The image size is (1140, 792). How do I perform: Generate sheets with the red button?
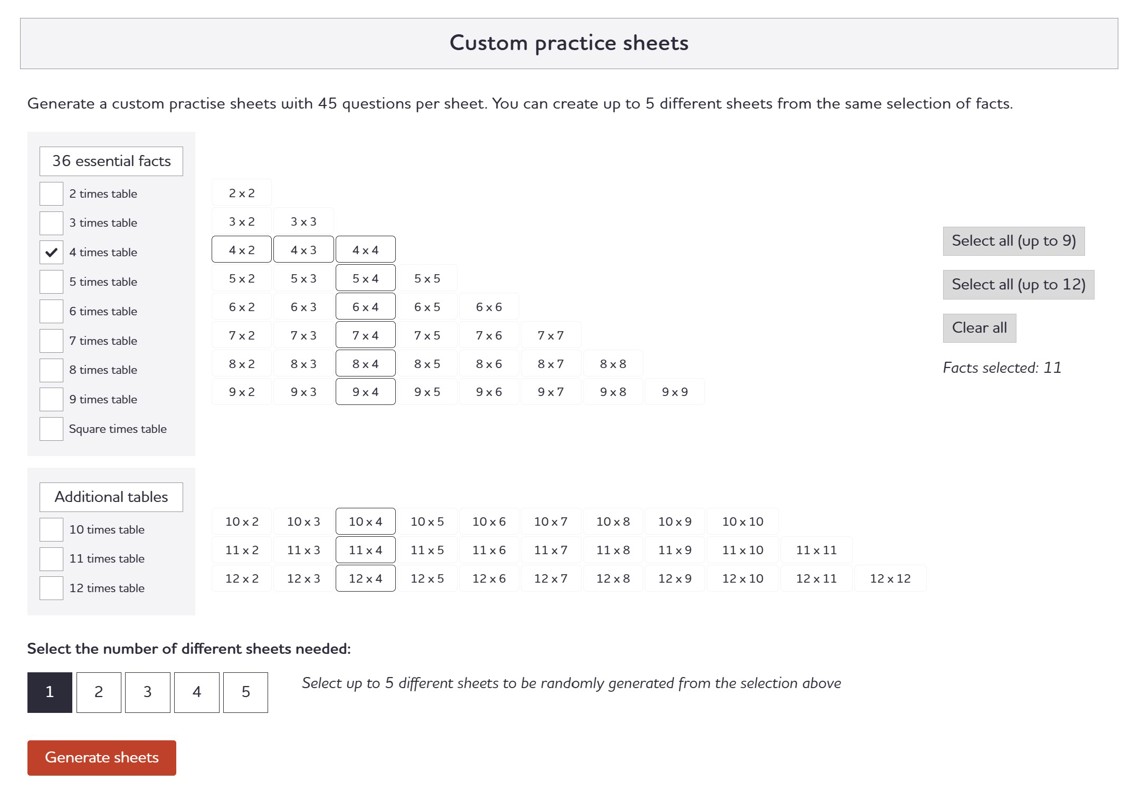[x=101, y=758]
